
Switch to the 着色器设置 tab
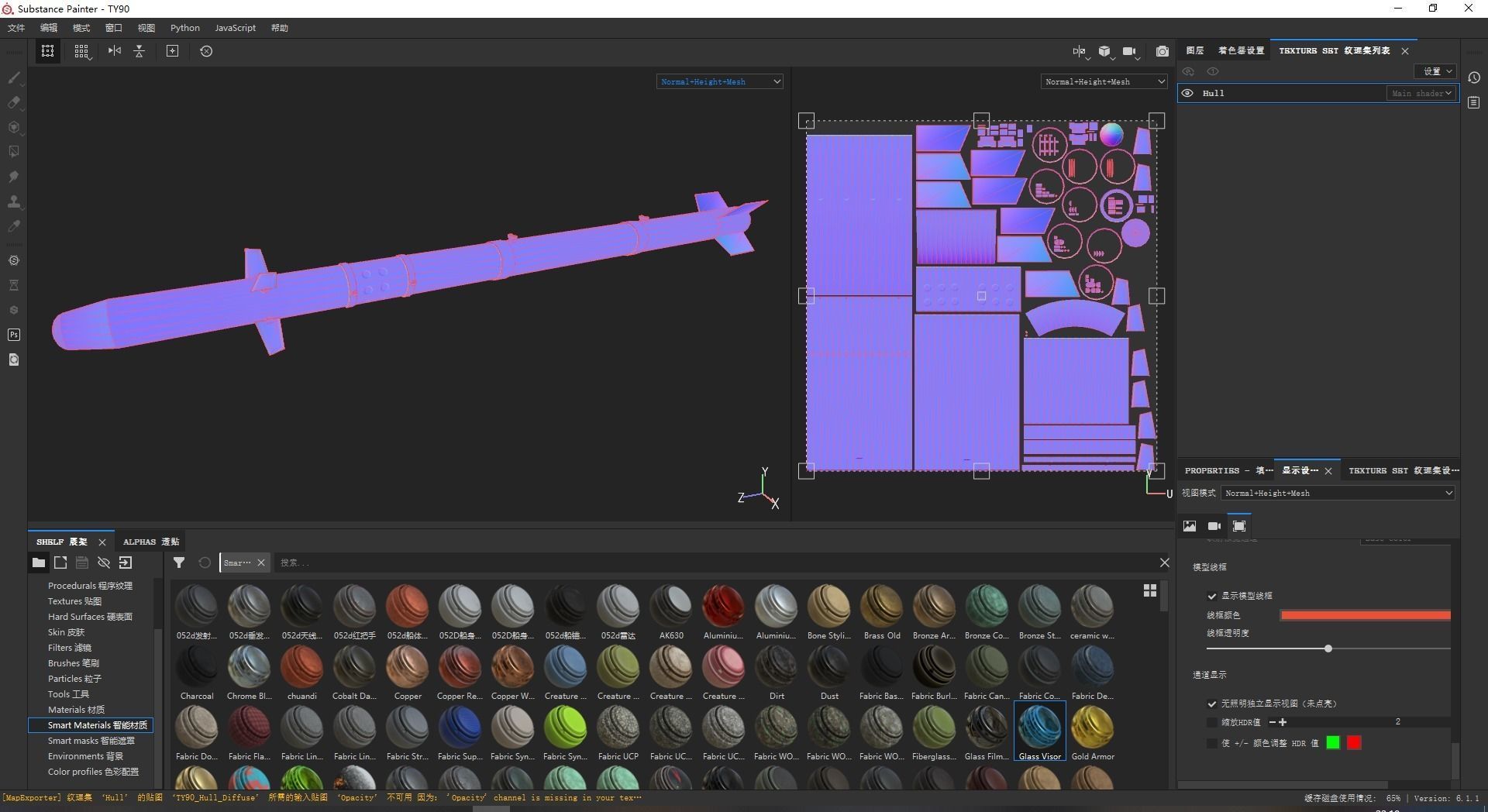(1241, 50)
